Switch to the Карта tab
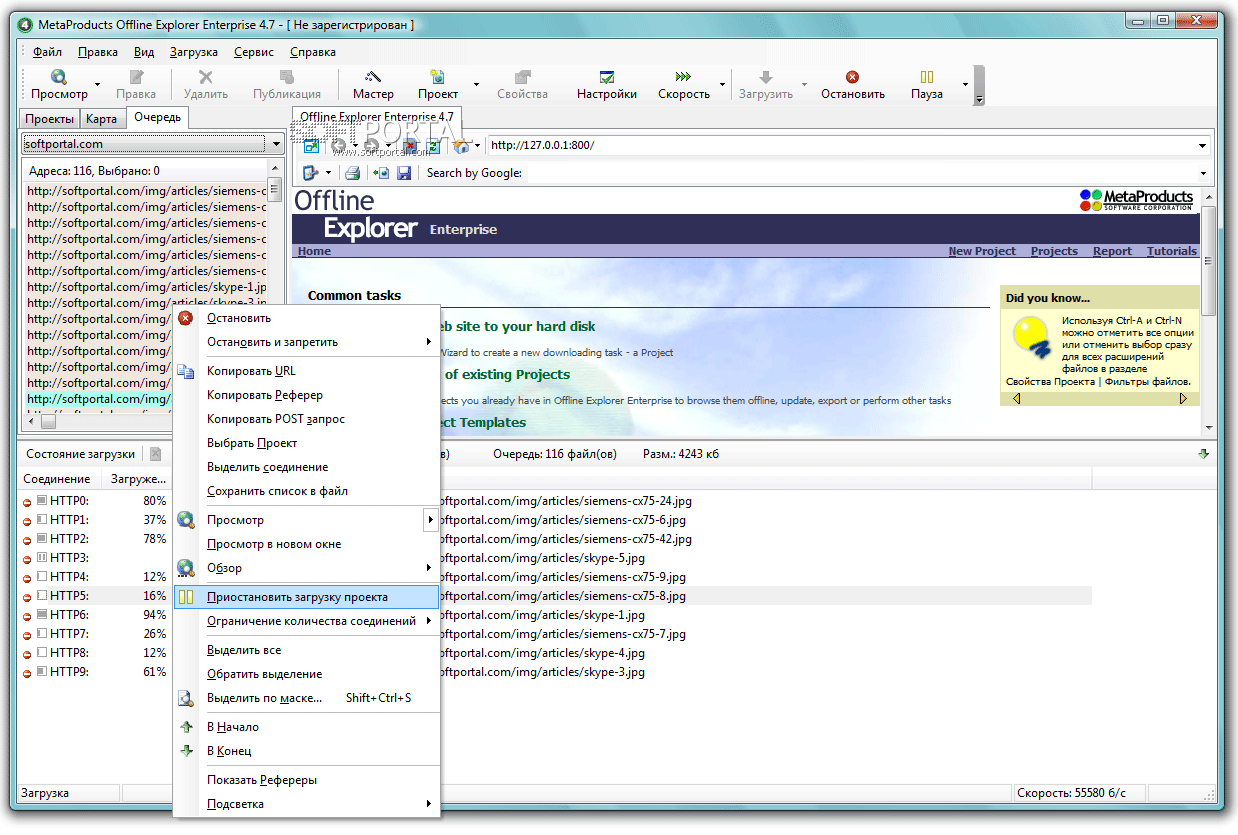This screenshot has height=835, width=1238. (101, 119)
